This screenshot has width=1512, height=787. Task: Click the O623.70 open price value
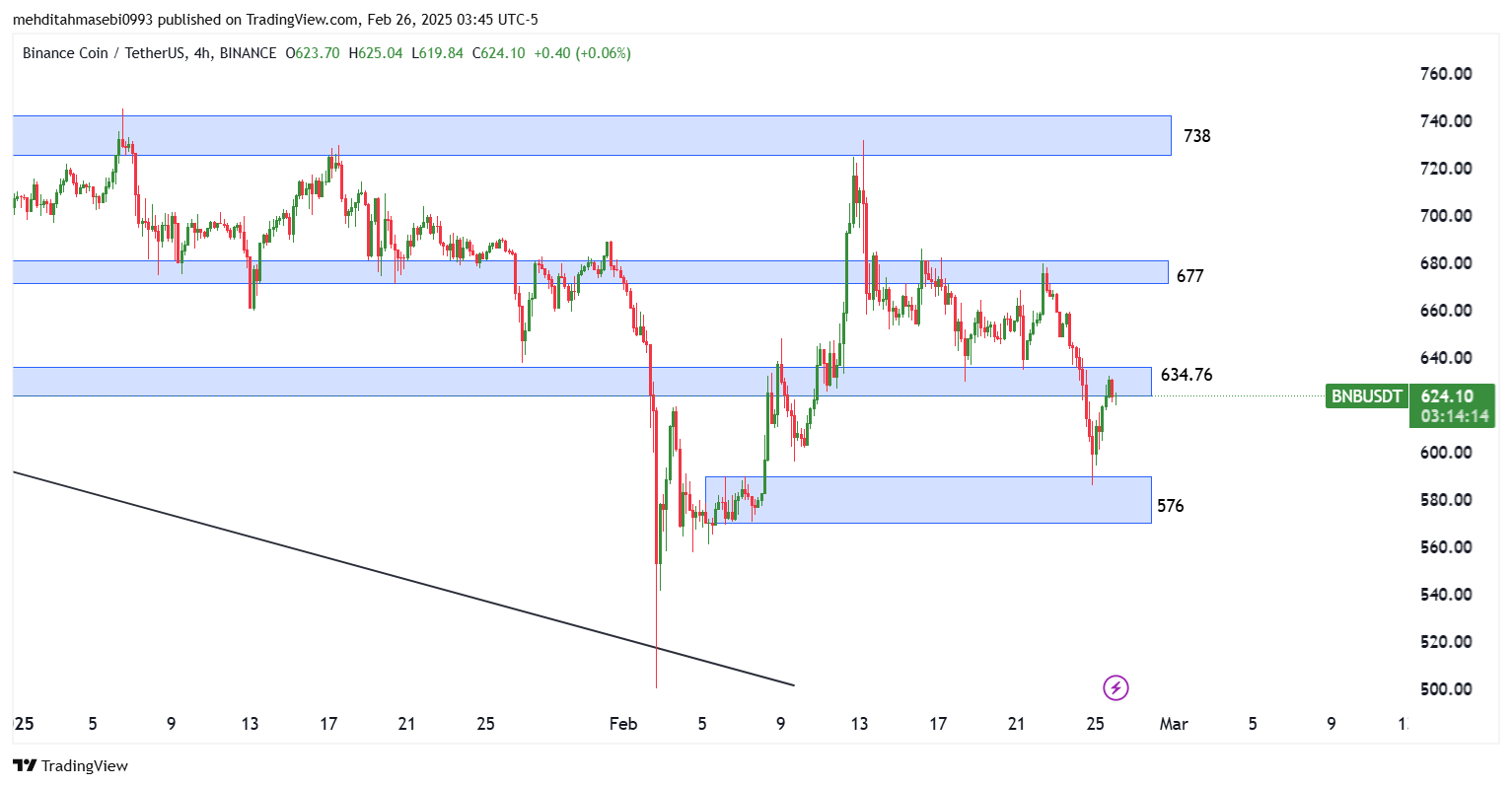313,53
